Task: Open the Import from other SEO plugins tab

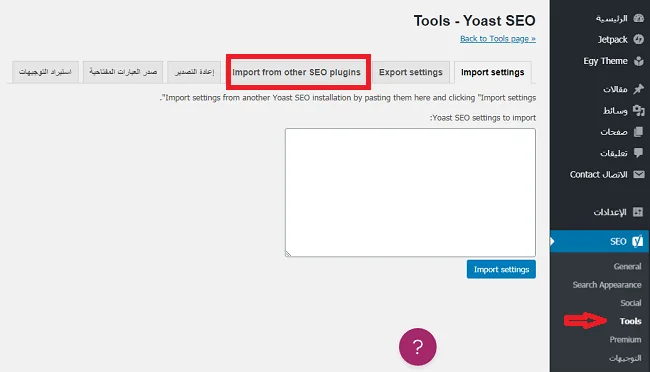Action: tap(296, 72)
